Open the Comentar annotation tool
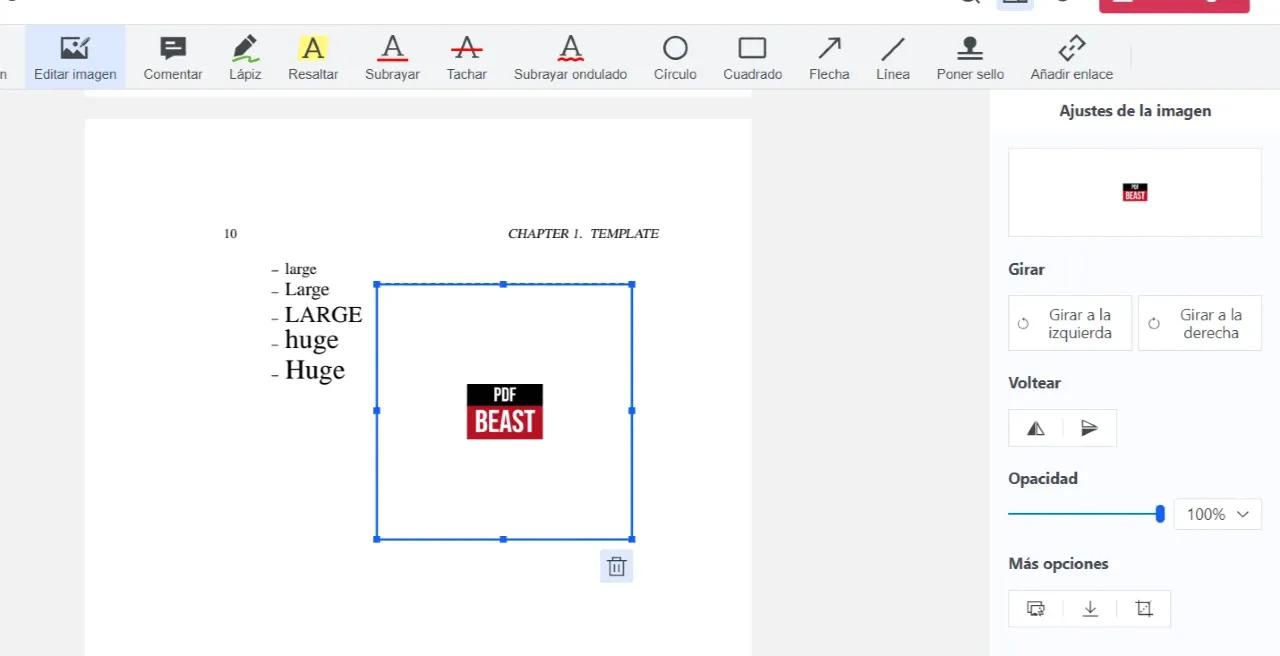This screenshot has height=656, width=1280. (173, 58)
